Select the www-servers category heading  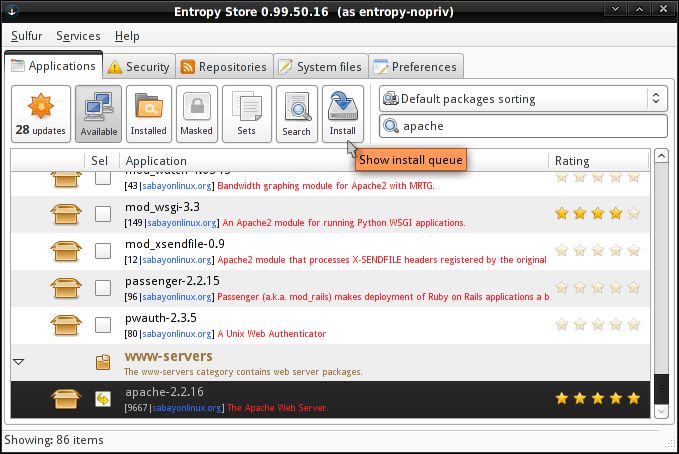click(x=168, y=356)
